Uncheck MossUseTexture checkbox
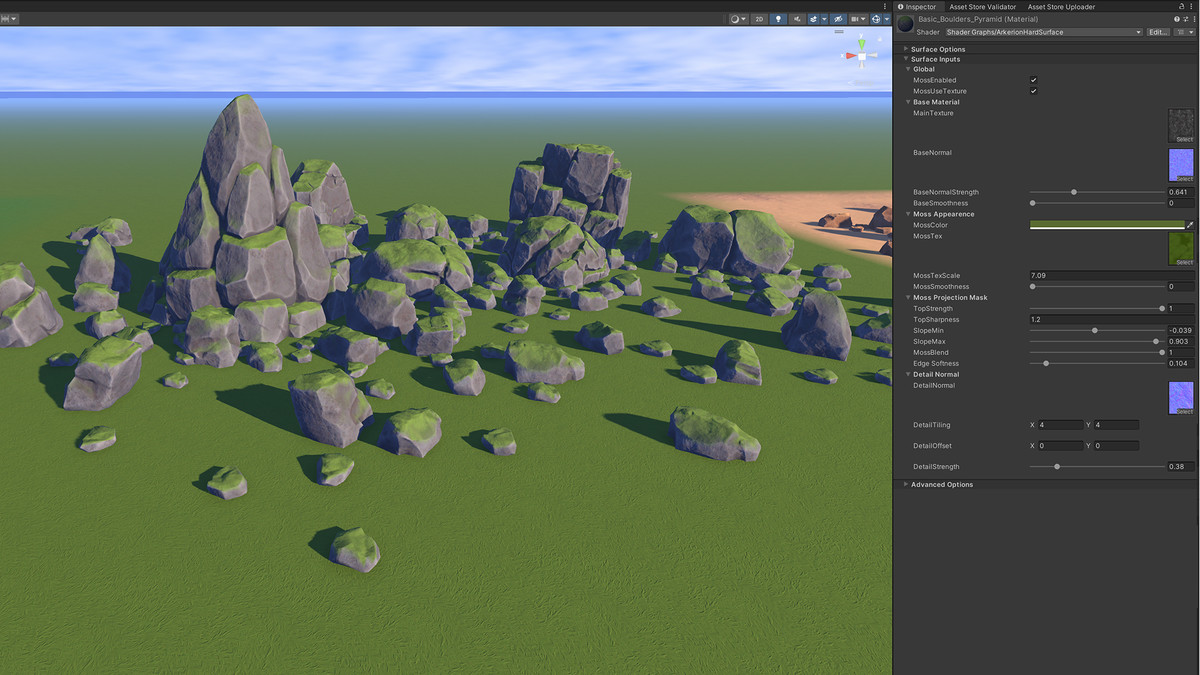This screenshot has width=1200, height=675. (x=1033, y=91)
